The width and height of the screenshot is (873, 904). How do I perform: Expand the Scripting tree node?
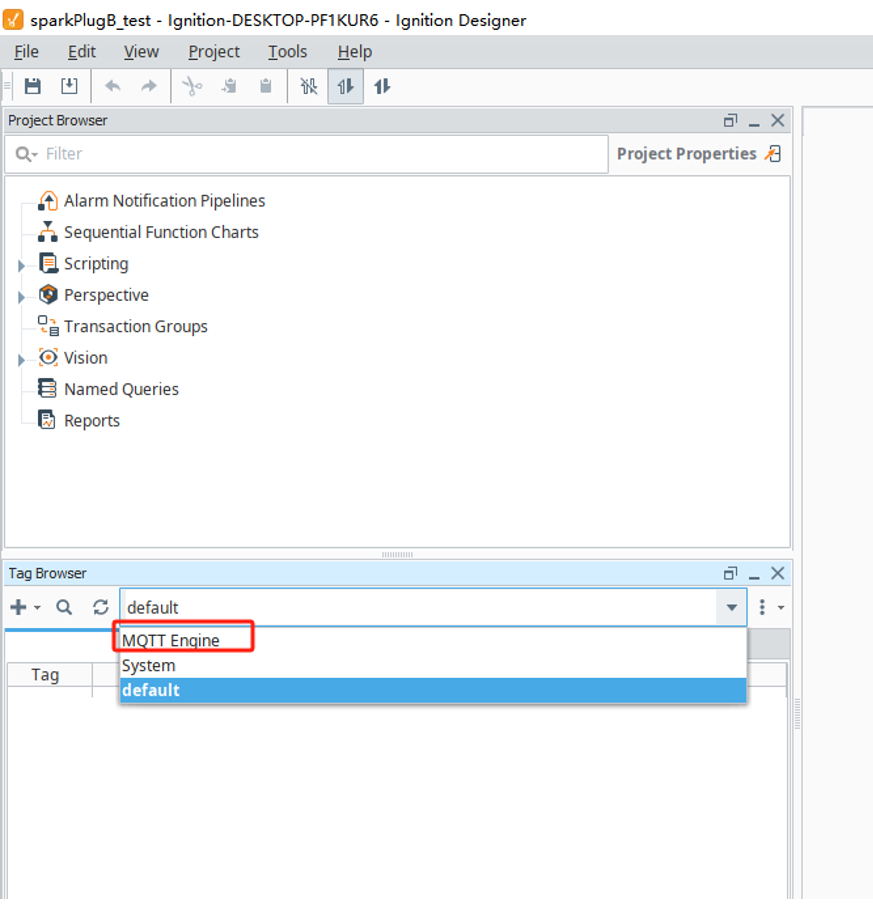[x=21, y=265]
